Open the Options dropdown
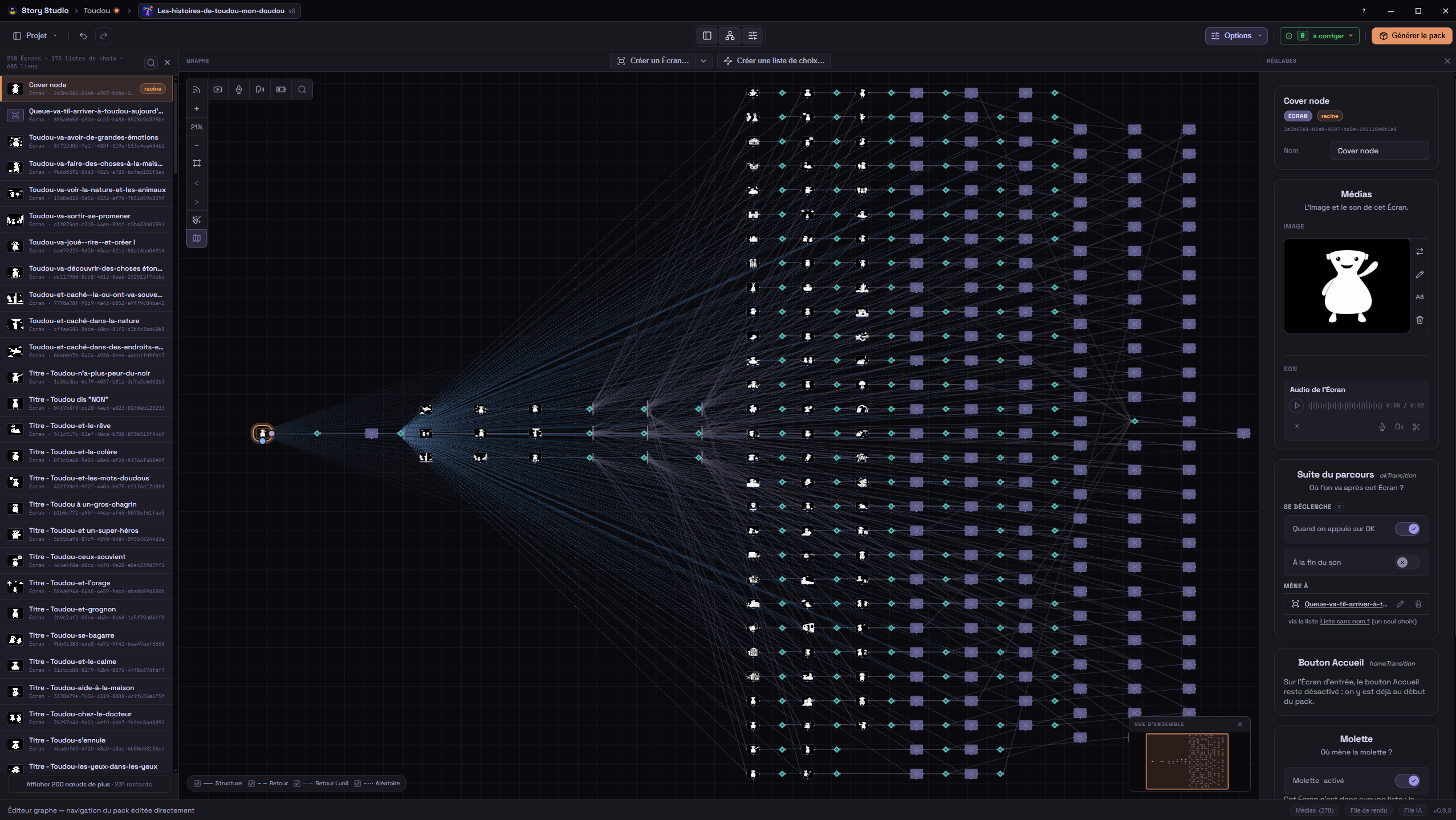The height and width of the screenshot is (820, 1456). pyautogui.click(x=1236, y=36)
